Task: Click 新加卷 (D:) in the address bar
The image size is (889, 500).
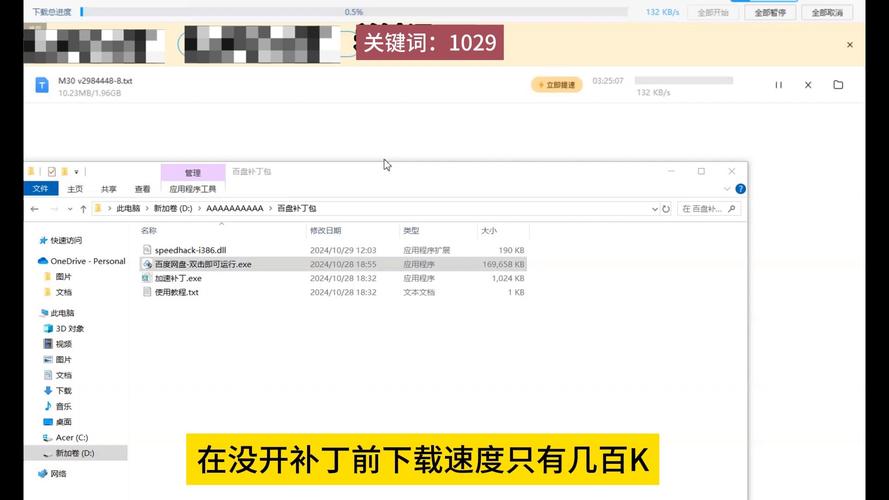Action: coord(173,209)
